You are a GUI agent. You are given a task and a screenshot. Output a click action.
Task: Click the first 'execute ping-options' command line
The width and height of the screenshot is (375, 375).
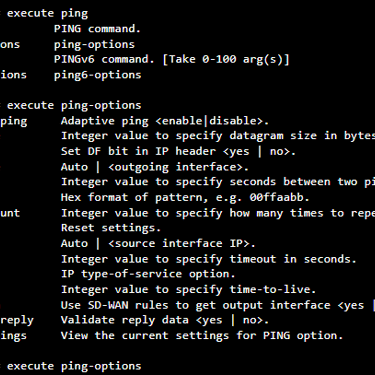pos(74,105)
